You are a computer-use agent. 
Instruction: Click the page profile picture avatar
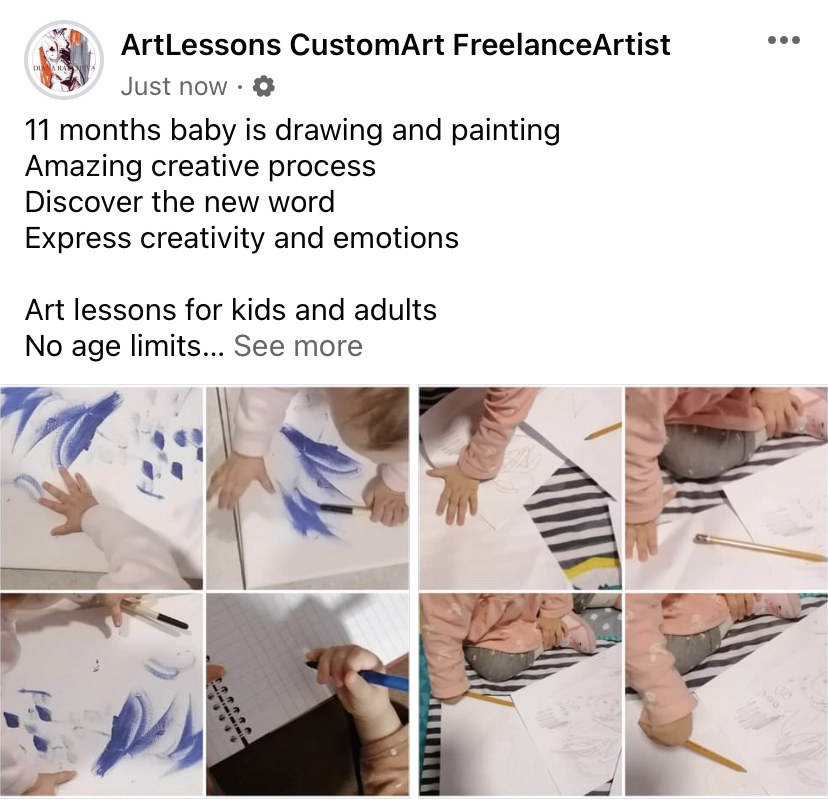[x=64, y=60]
